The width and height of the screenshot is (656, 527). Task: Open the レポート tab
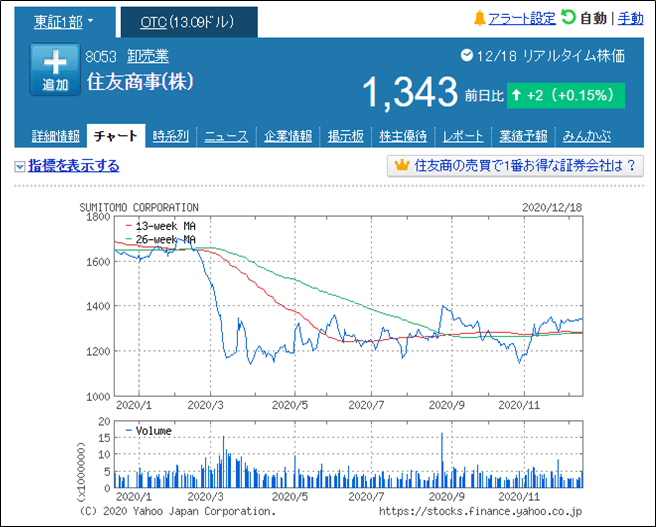pyautogui.click(x=463, y=136)
